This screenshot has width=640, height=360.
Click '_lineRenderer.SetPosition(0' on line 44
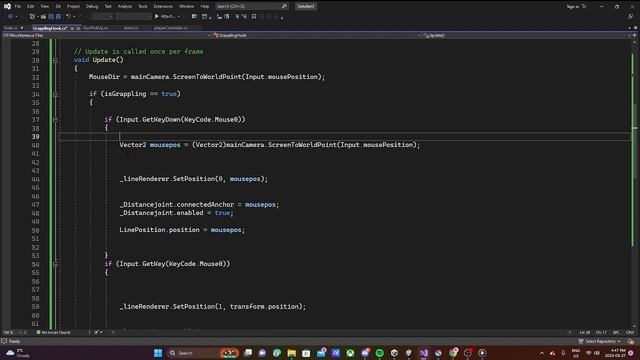pos(171,179)
